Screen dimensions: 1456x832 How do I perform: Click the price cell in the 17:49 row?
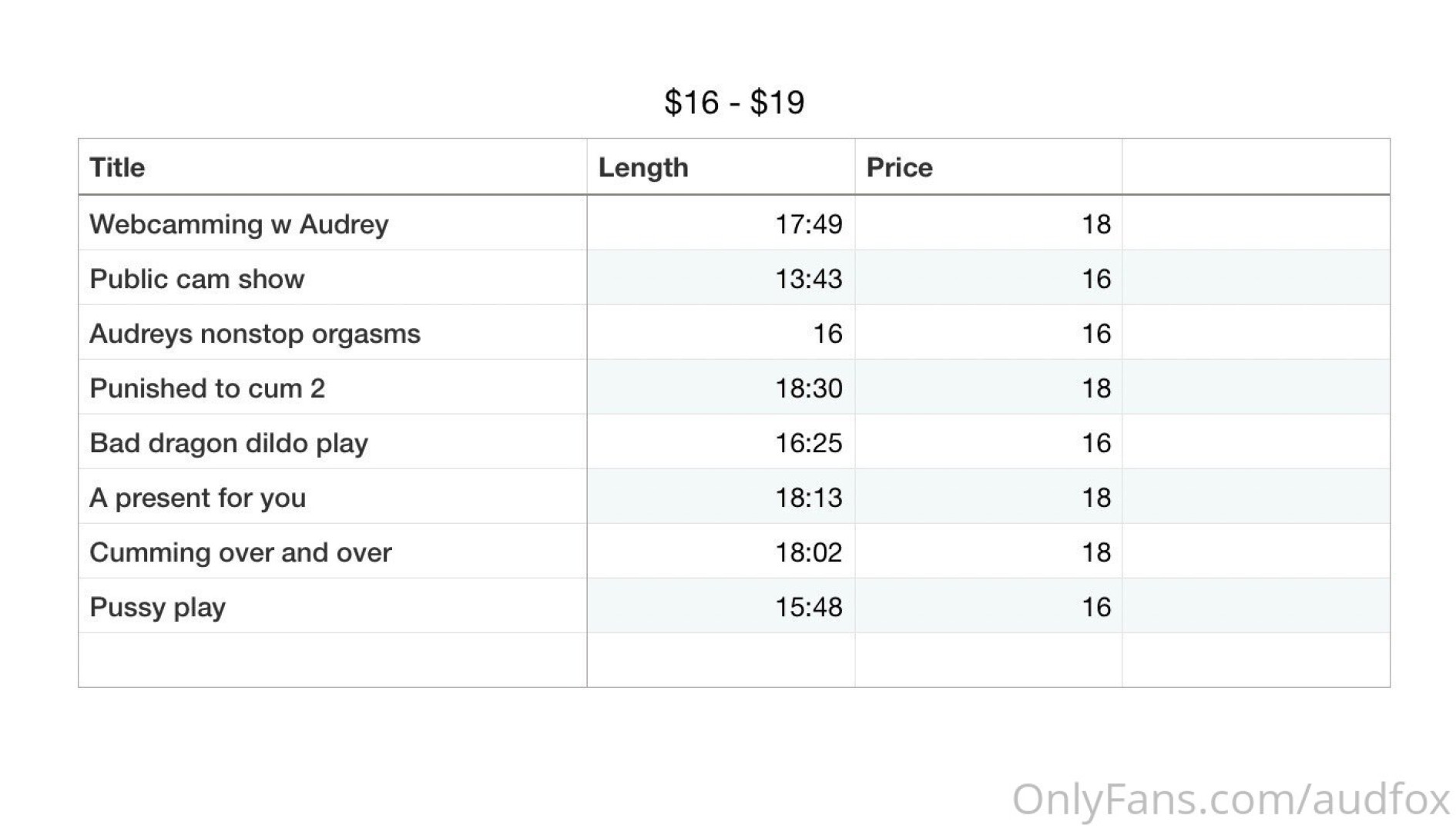click(1095, 224)
